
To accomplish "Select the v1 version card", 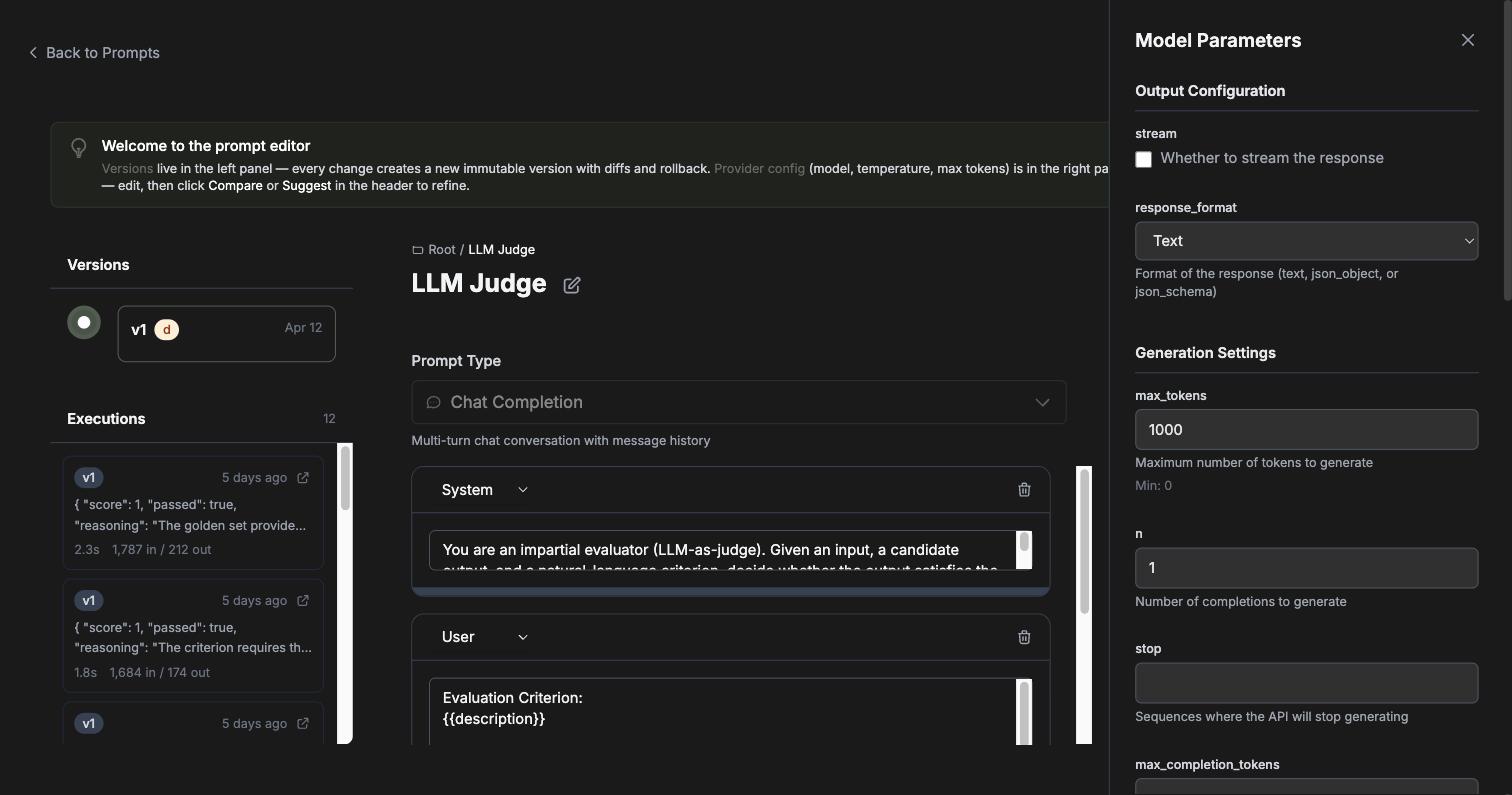I will 227,334.
